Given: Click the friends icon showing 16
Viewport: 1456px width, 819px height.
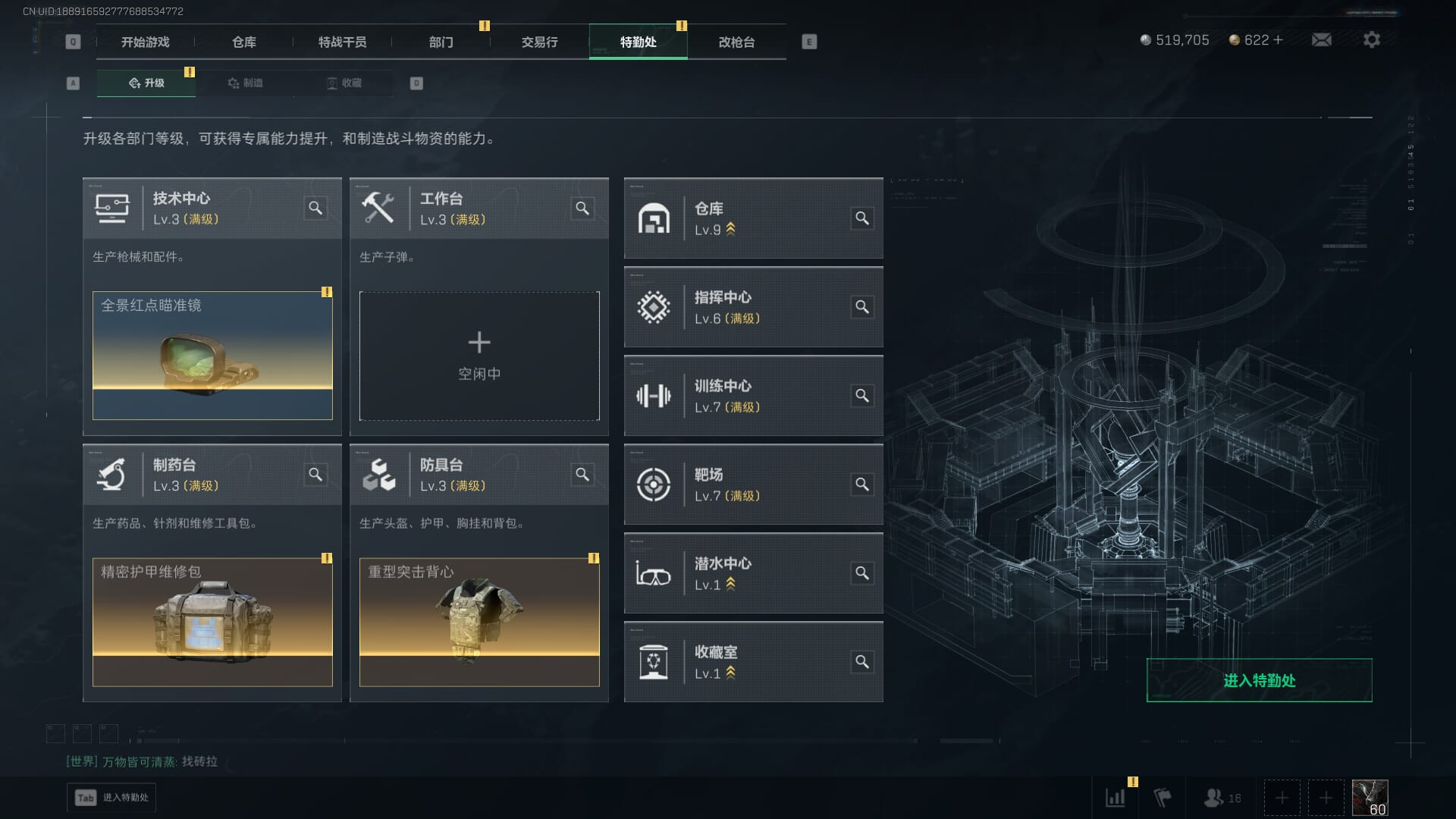Looking at the screenshot, I should [1222, 798].
